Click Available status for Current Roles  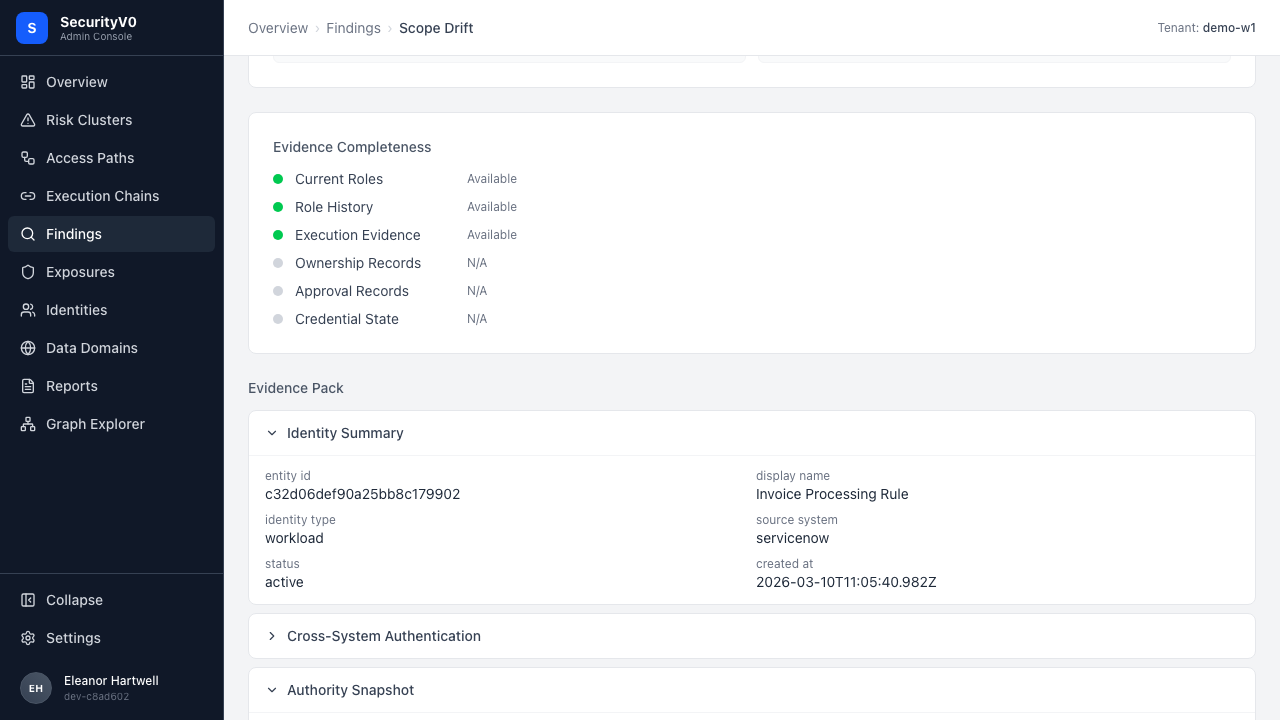(492, 179)
